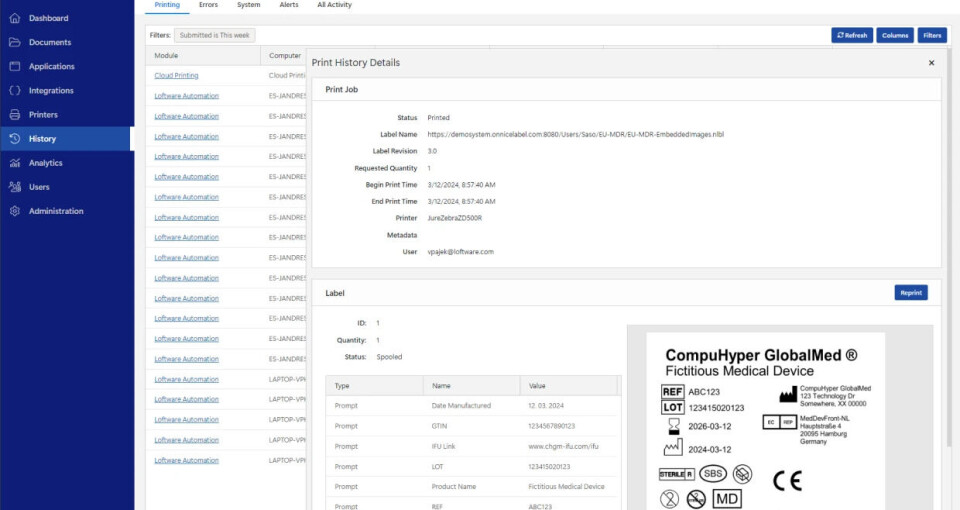Click the Dashboard home icon in sidebar

pos(14,18)
